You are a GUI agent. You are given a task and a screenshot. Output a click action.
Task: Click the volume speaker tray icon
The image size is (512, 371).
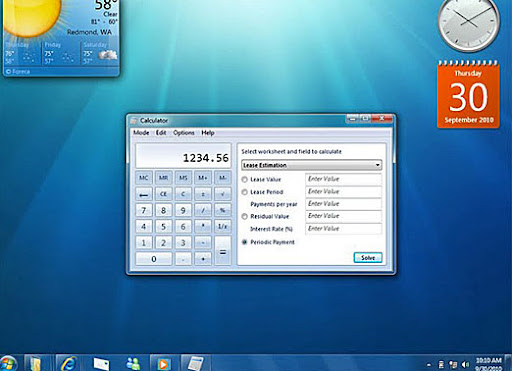tap(466, 365)
